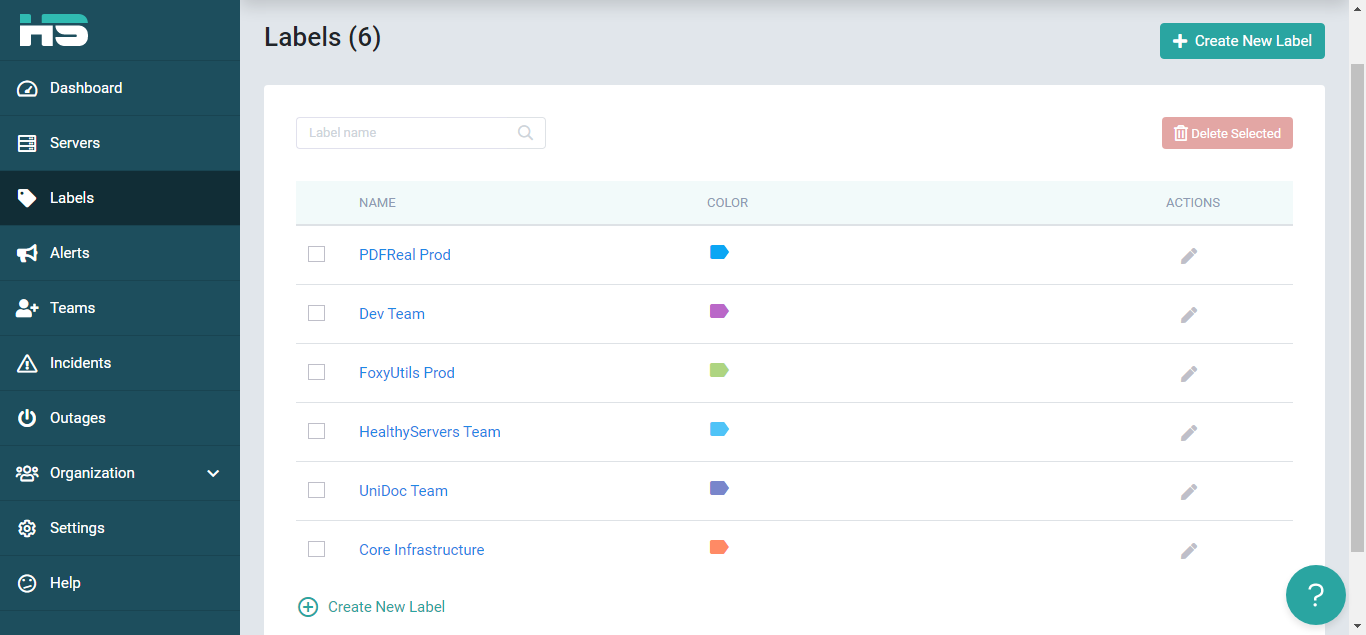The image size is (1366, 635).
Task: Edit Core Infrastructure using pencil icon
Action: coord(1189,551)
